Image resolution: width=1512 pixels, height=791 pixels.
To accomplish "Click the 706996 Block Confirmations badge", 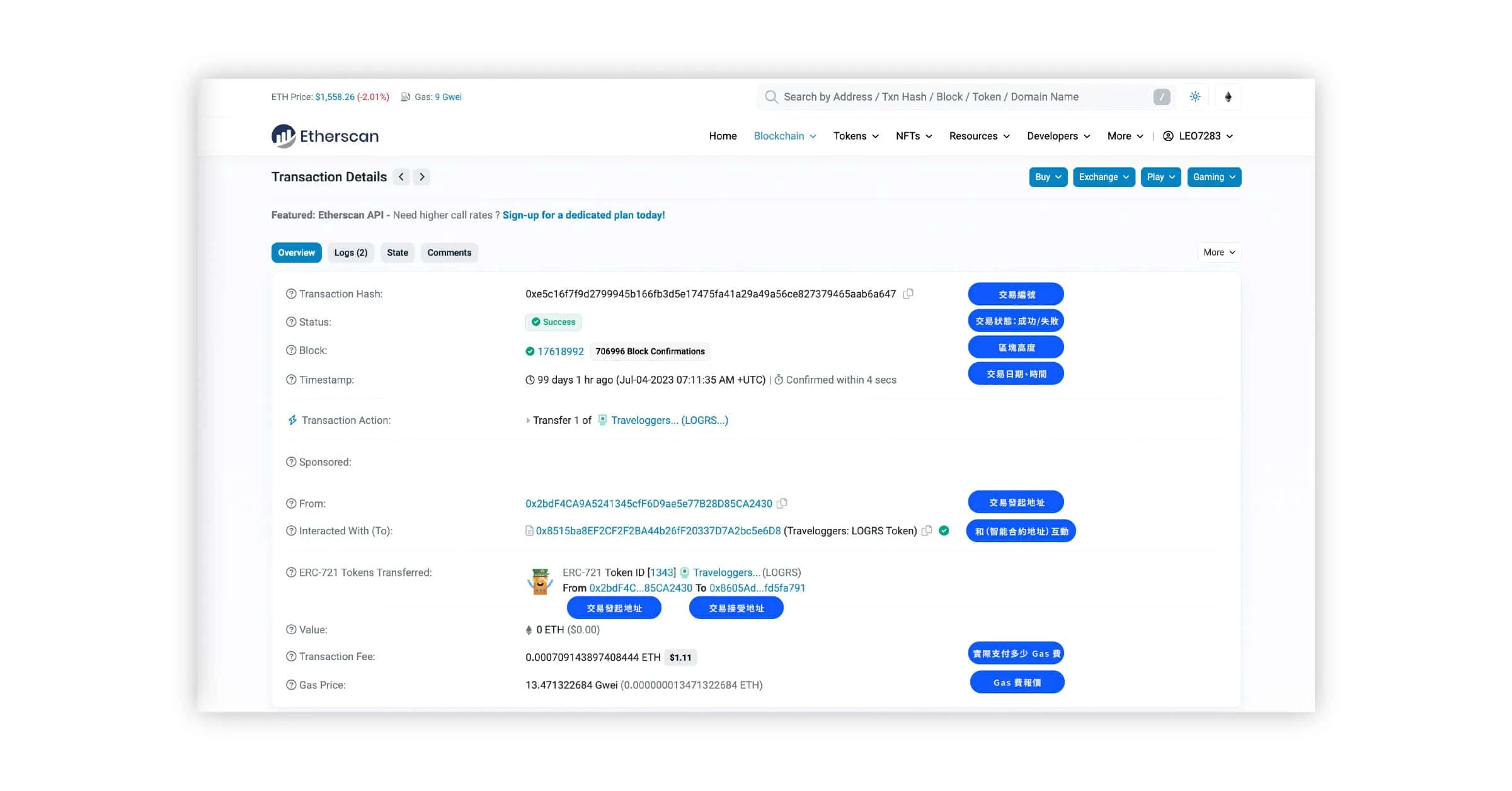I will [650, 351].
